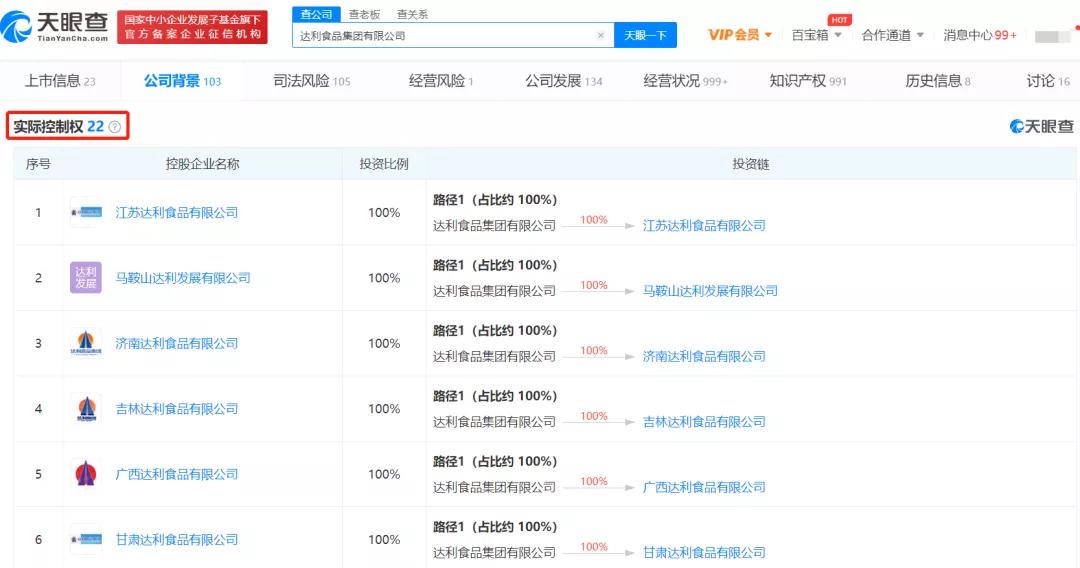Image resolution: width=1080 pixels, height=568 pixels.
Task: Follow 马鞍山达利发展有限公司 link in investment chain
Action: [x=710, y=291]
